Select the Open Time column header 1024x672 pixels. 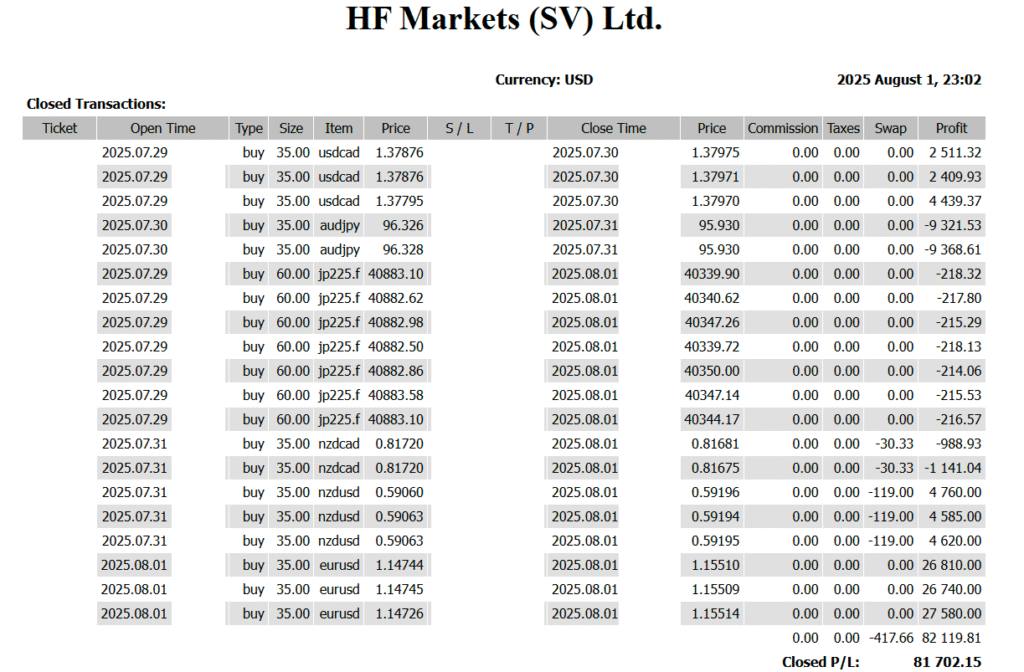163,128
